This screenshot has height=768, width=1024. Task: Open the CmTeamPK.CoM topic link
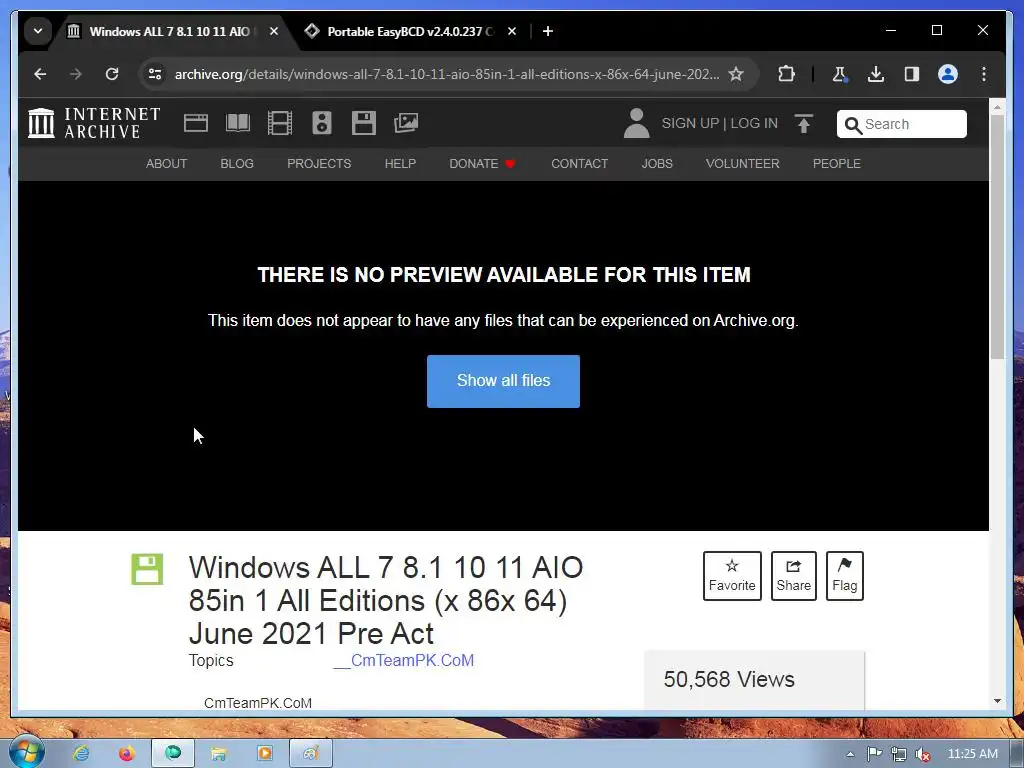(404, 660)
